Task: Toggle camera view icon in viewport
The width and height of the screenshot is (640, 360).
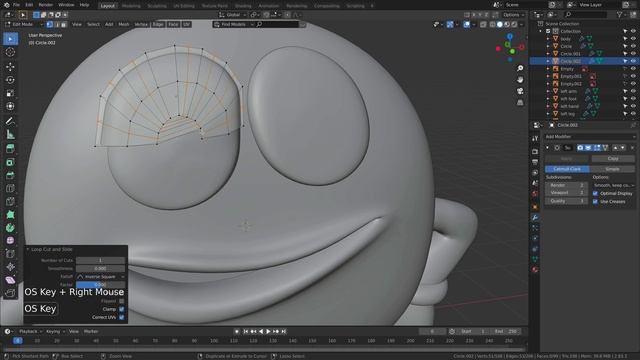Action: coord(520,91)
